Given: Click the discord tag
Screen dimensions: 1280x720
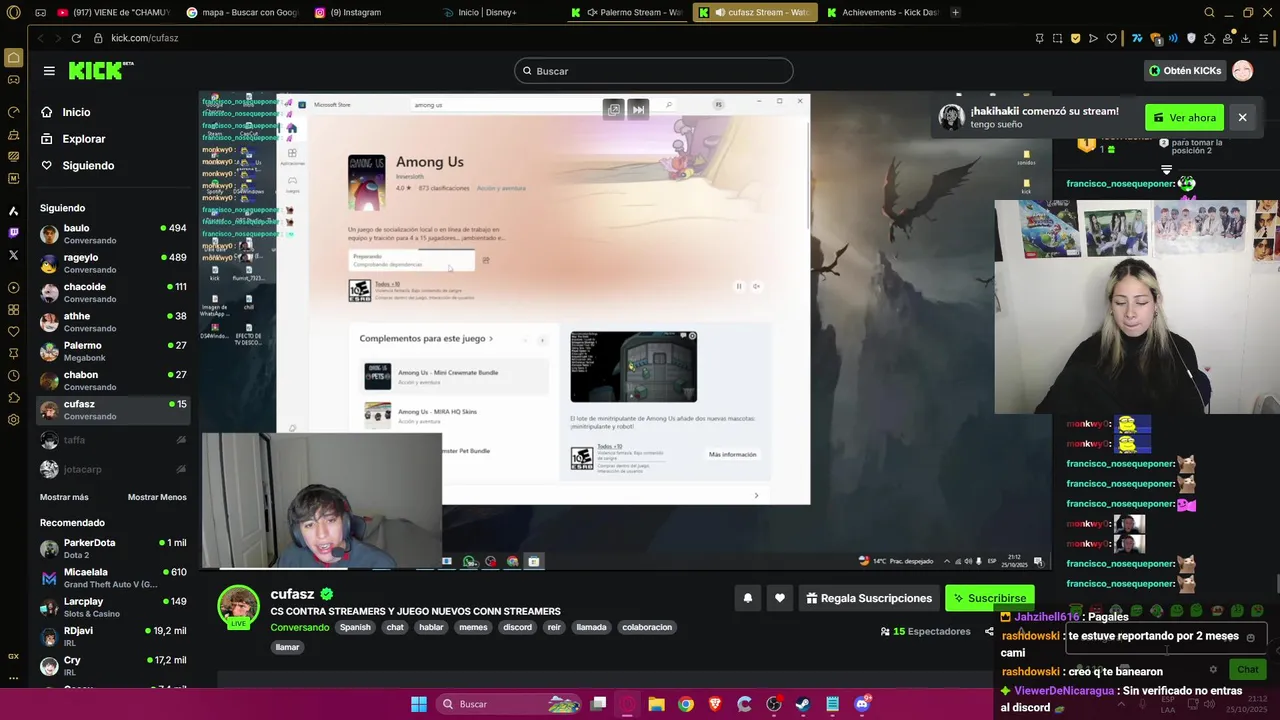Looking at the screenshot, I should [517, 627].
